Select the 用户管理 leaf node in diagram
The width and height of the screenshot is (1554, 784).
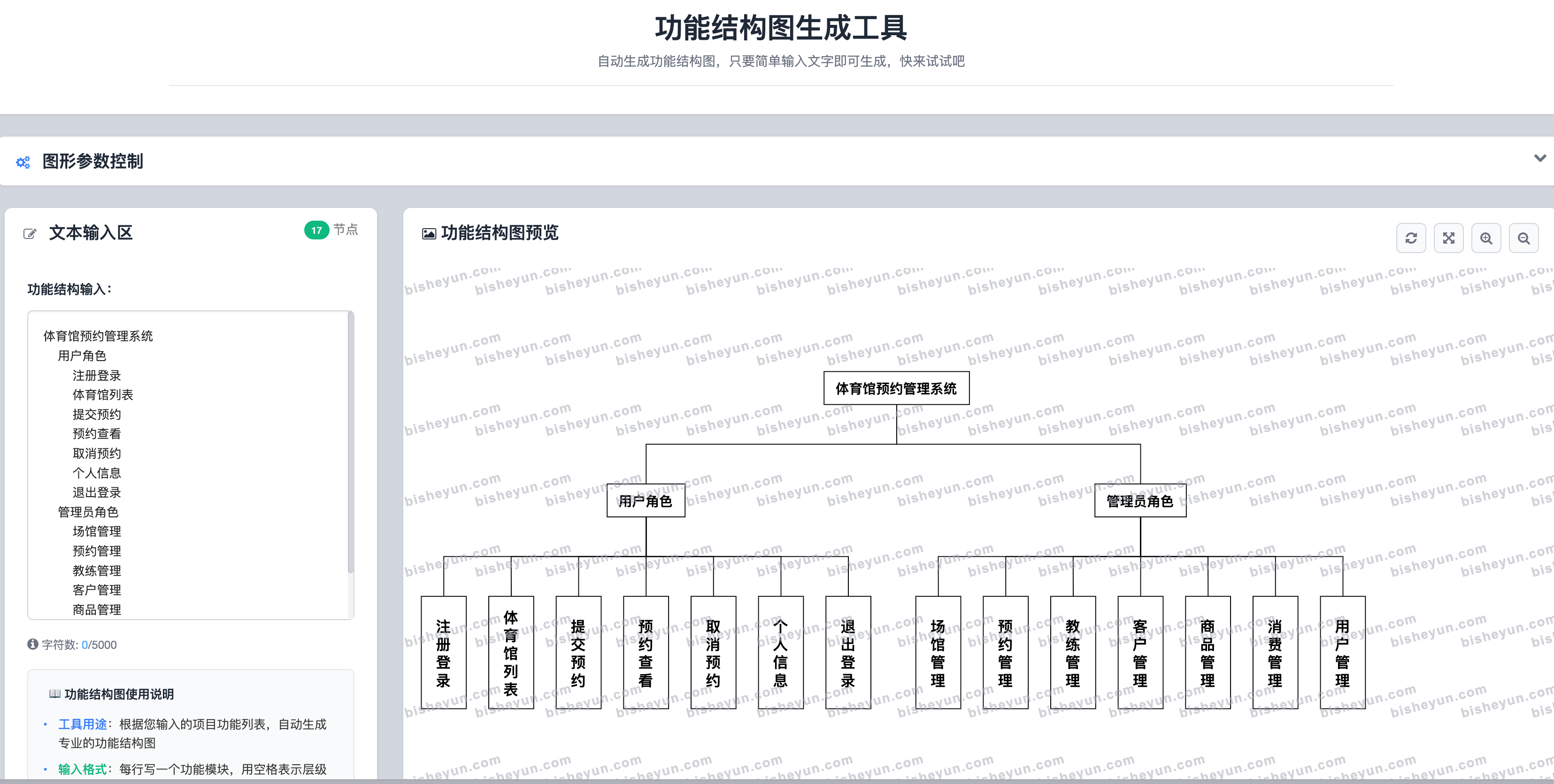point(1343,653)
